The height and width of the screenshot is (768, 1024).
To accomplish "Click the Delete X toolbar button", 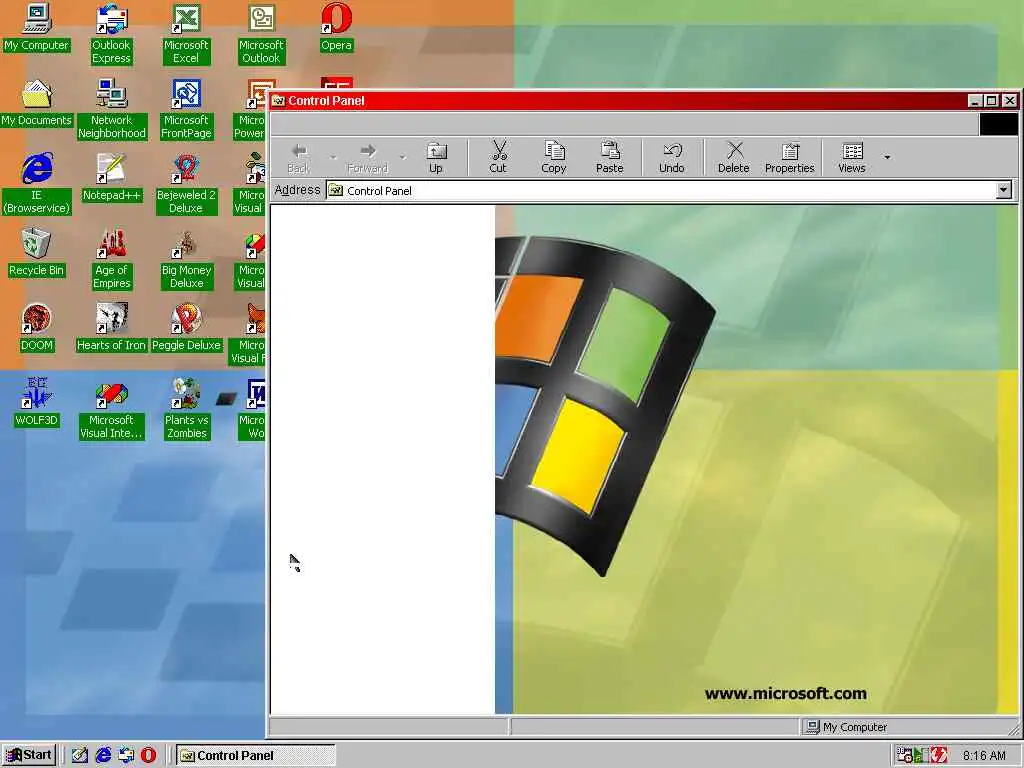I will tap(733, 157).
